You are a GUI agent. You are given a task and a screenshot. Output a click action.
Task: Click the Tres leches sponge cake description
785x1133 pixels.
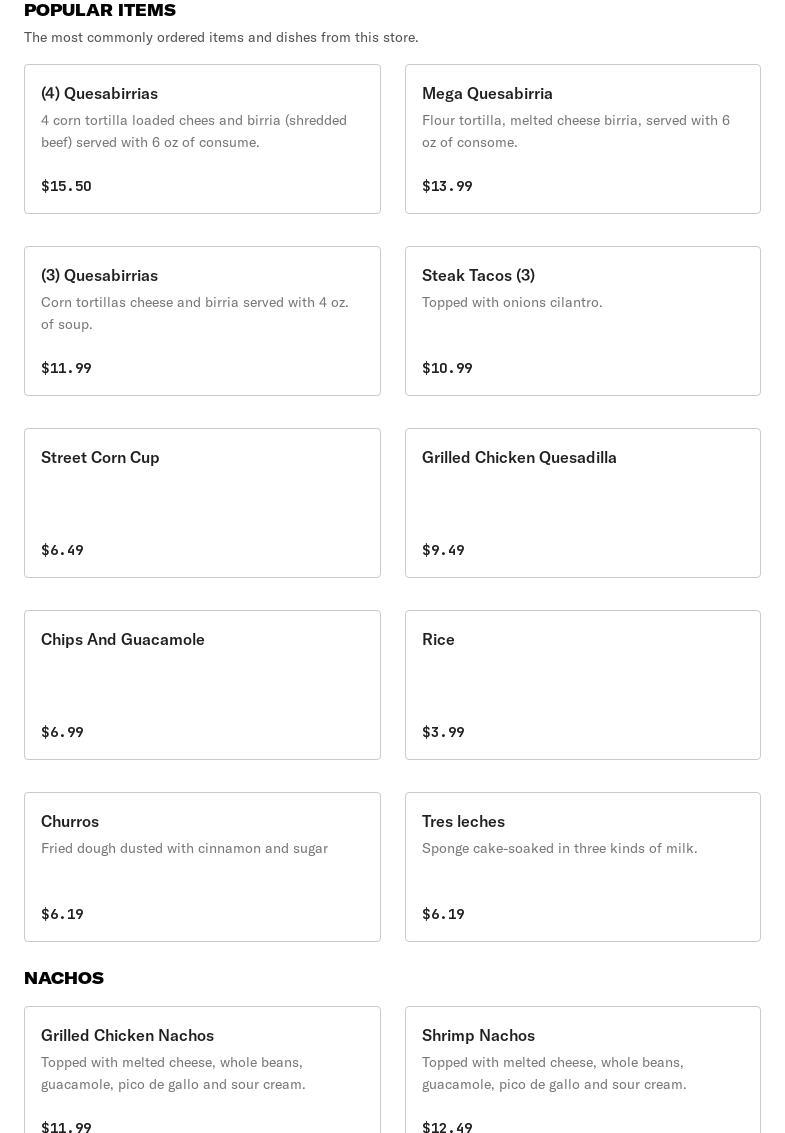coord(559,848)
